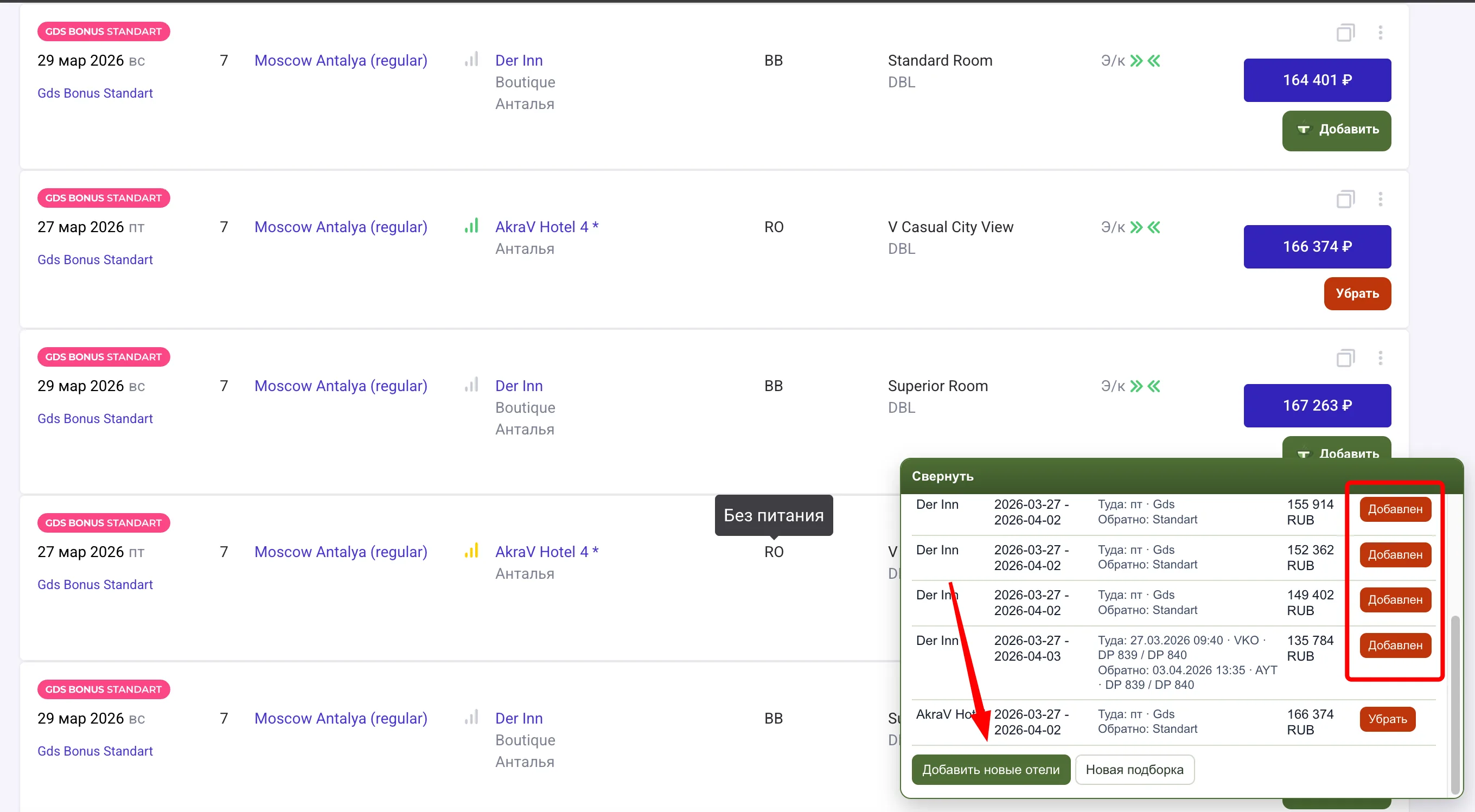Viewport: 1475px width, 812px height.
Task: Click Добавить button under 164 401 ₽ price
Action: 1336,130
